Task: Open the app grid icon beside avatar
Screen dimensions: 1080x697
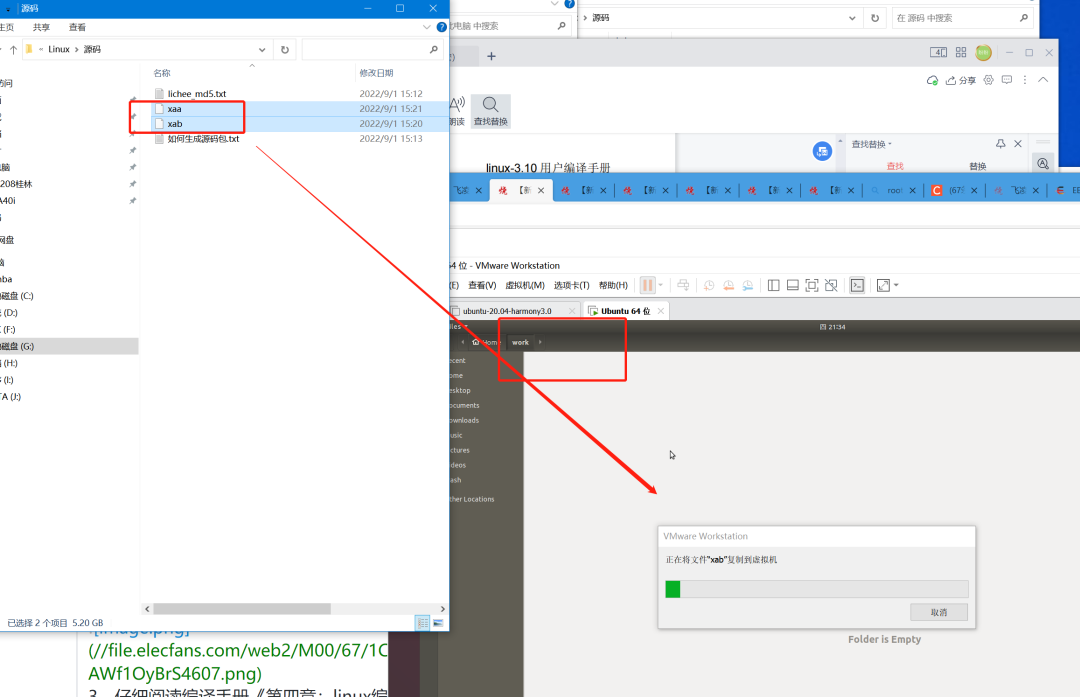Action: pos(961,52)
